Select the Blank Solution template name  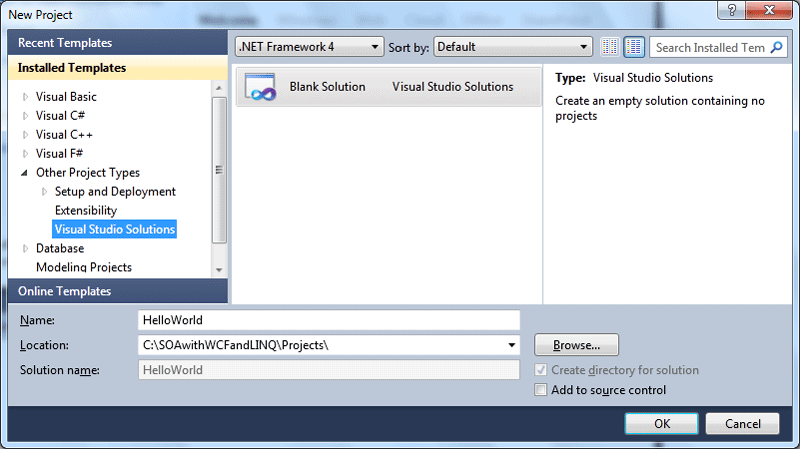pyautogui.click(x=328, y=87)
